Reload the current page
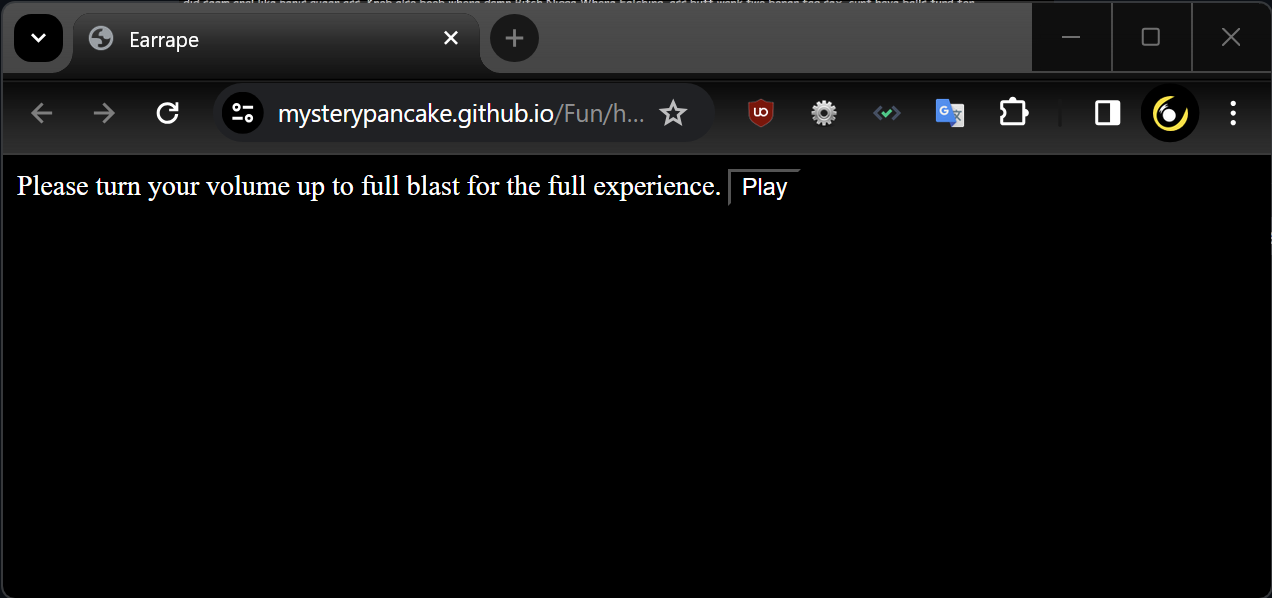Screen dimensions: 1272x598 point(168,113)
